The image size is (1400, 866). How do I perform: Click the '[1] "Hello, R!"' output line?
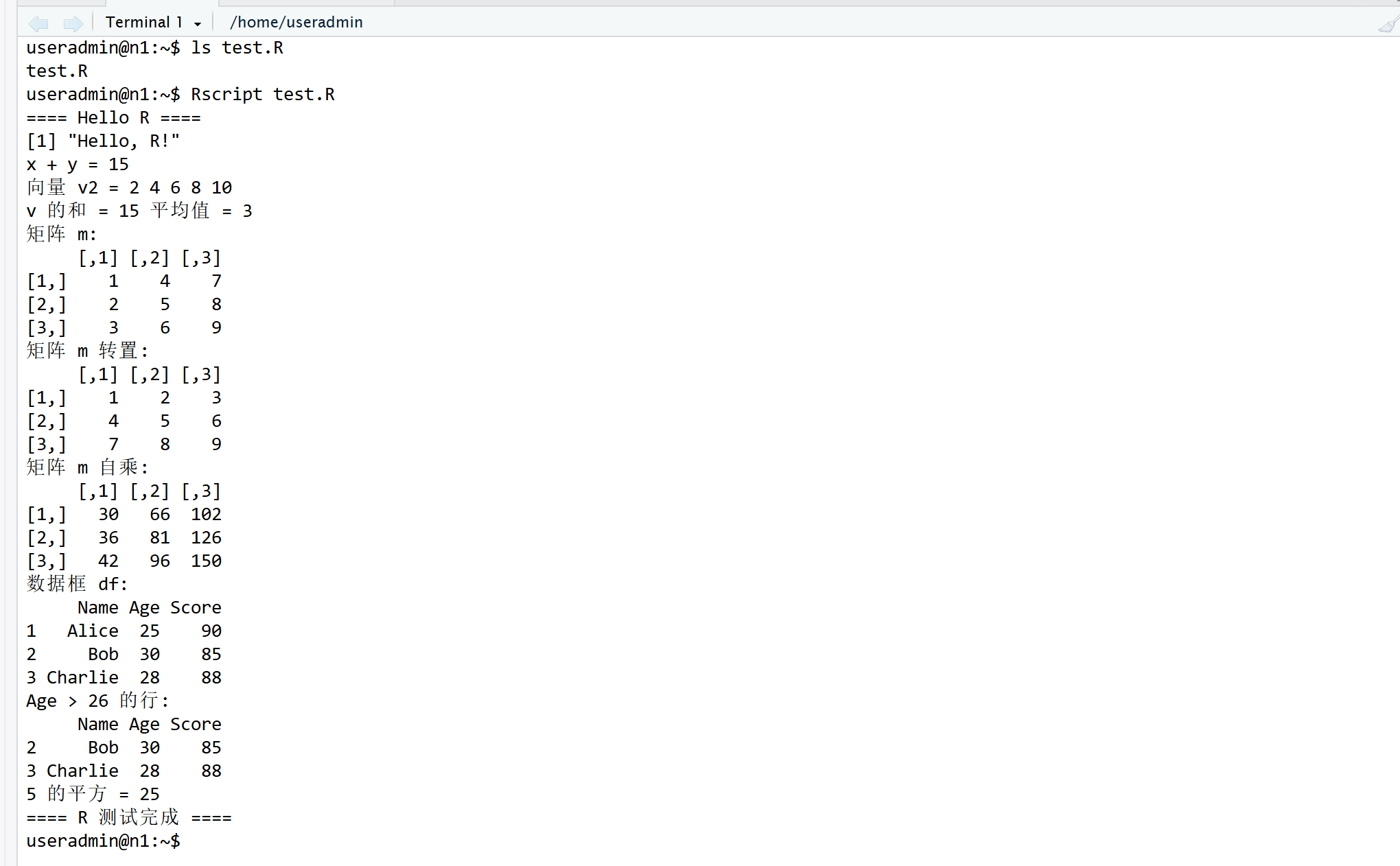click(x=103, y=141)
